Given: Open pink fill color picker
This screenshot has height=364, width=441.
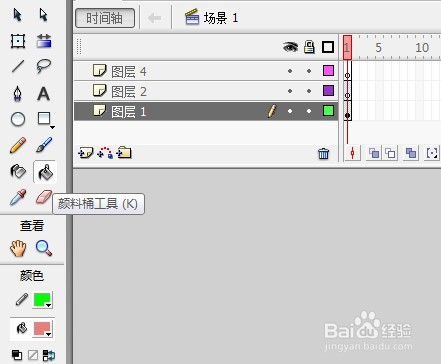Looking at the screenshot, I should click(43, 329).
